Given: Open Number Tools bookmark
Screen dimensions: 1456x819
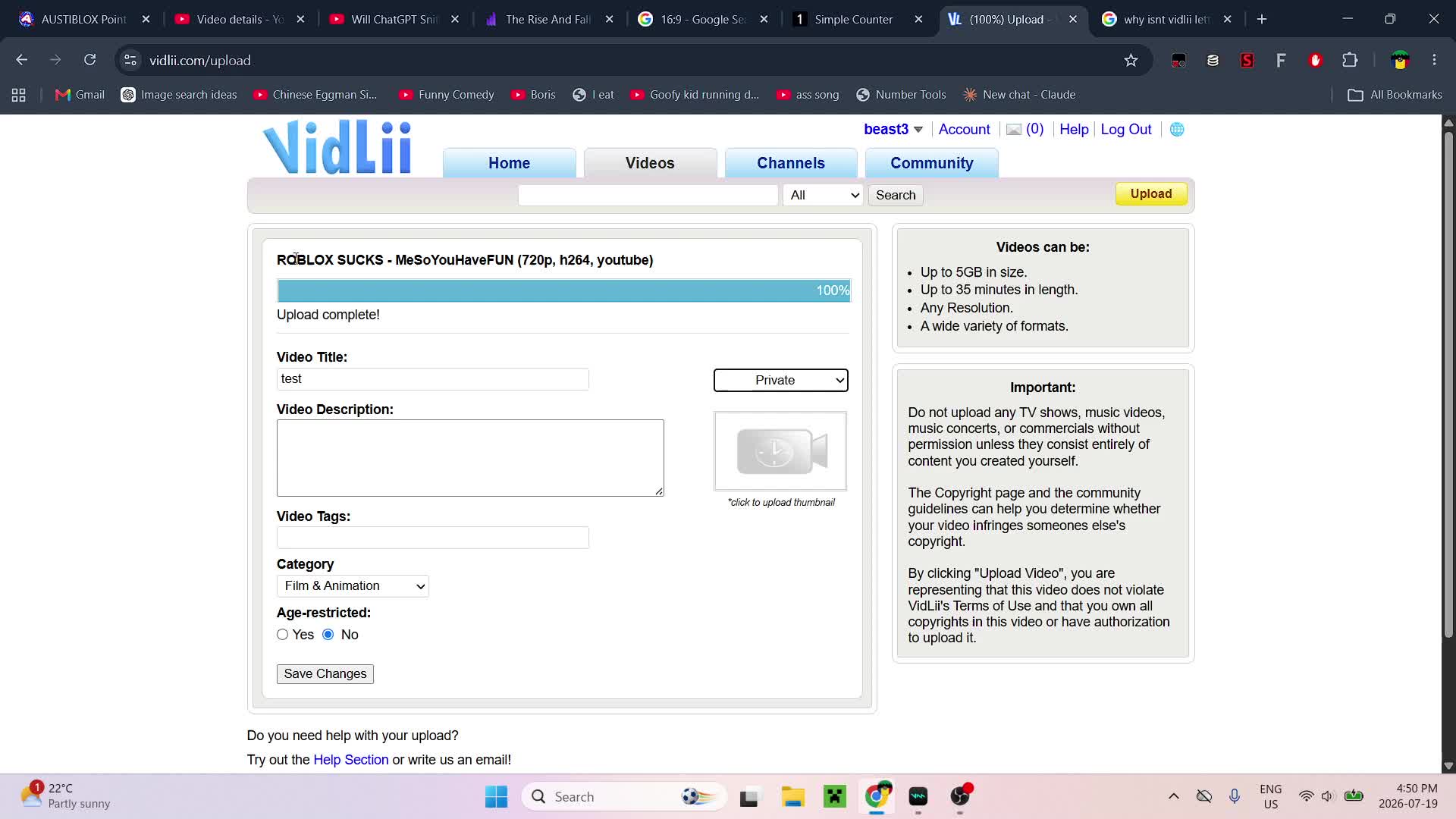Looking at the screenshot, I should [901, 95].
